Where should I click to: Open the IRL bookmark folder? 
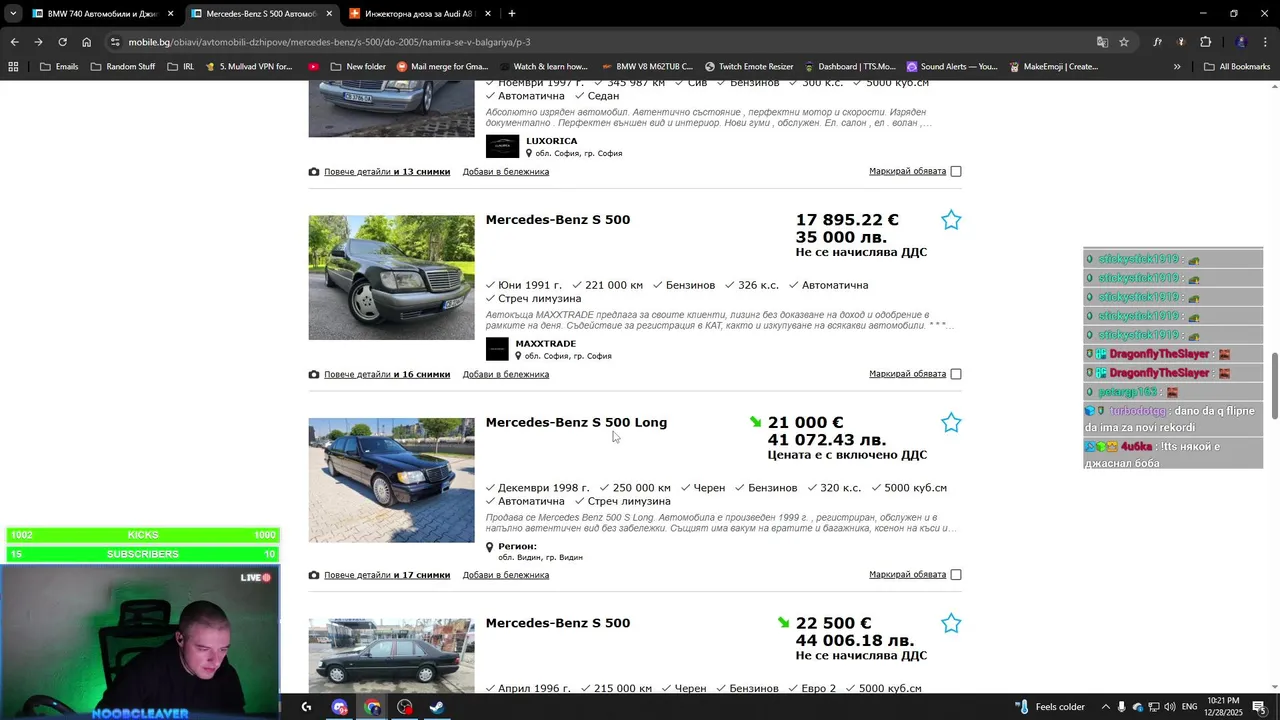(x=181, y=67)
